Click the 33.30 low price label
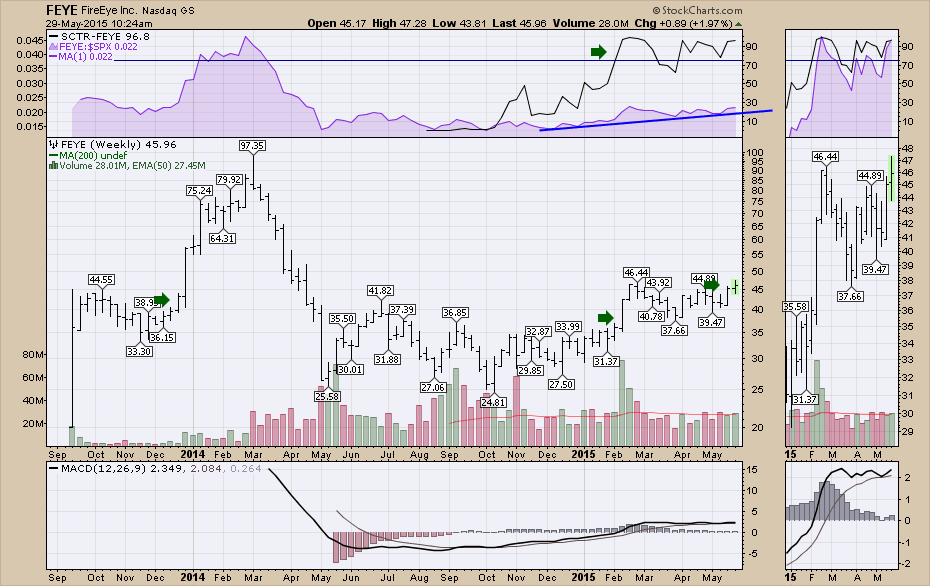Screen dimensions: 930x586 point(139,351)
